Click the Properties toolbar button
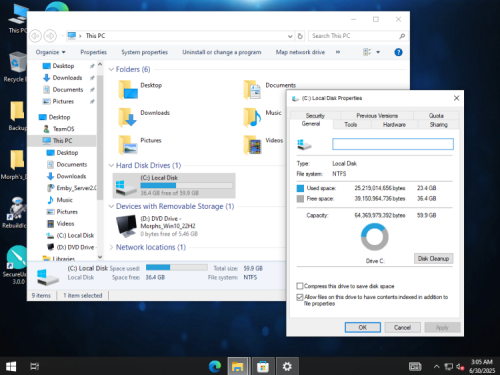 (x=94, y=52)
